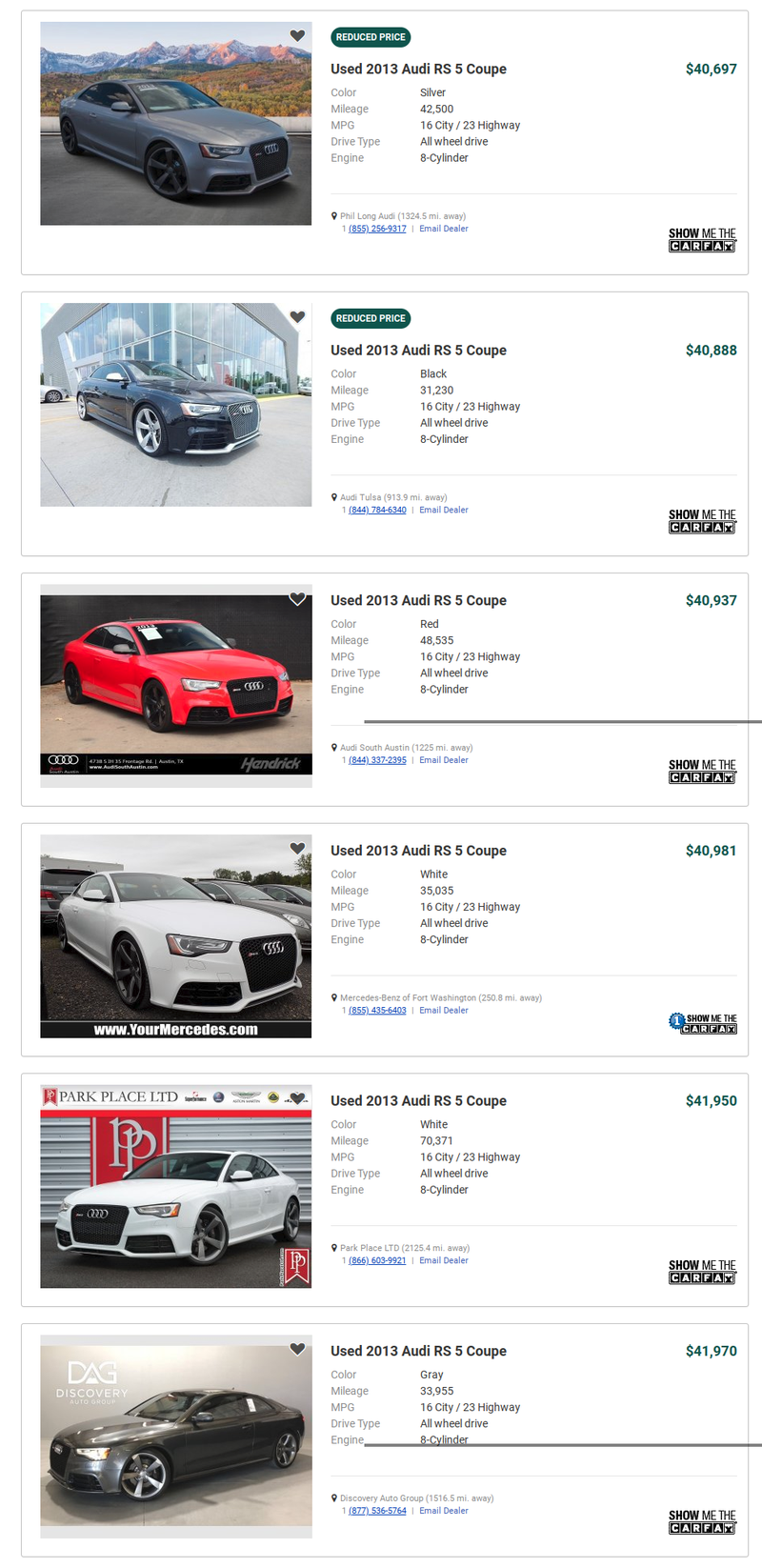Screen dimensions: 762x1568
Task: Click the location marker beside Park Place LTD
Action: tap(334, 1248)
